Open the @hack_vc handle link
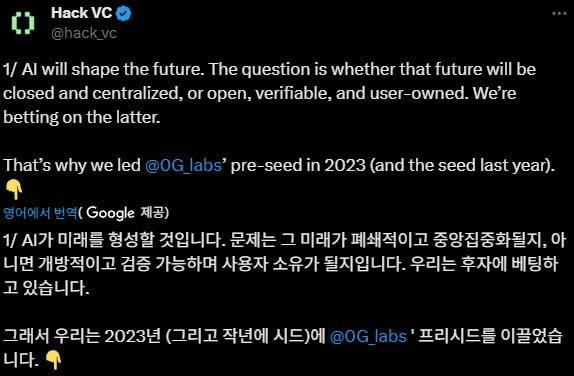574x376 pixels. 84,33
